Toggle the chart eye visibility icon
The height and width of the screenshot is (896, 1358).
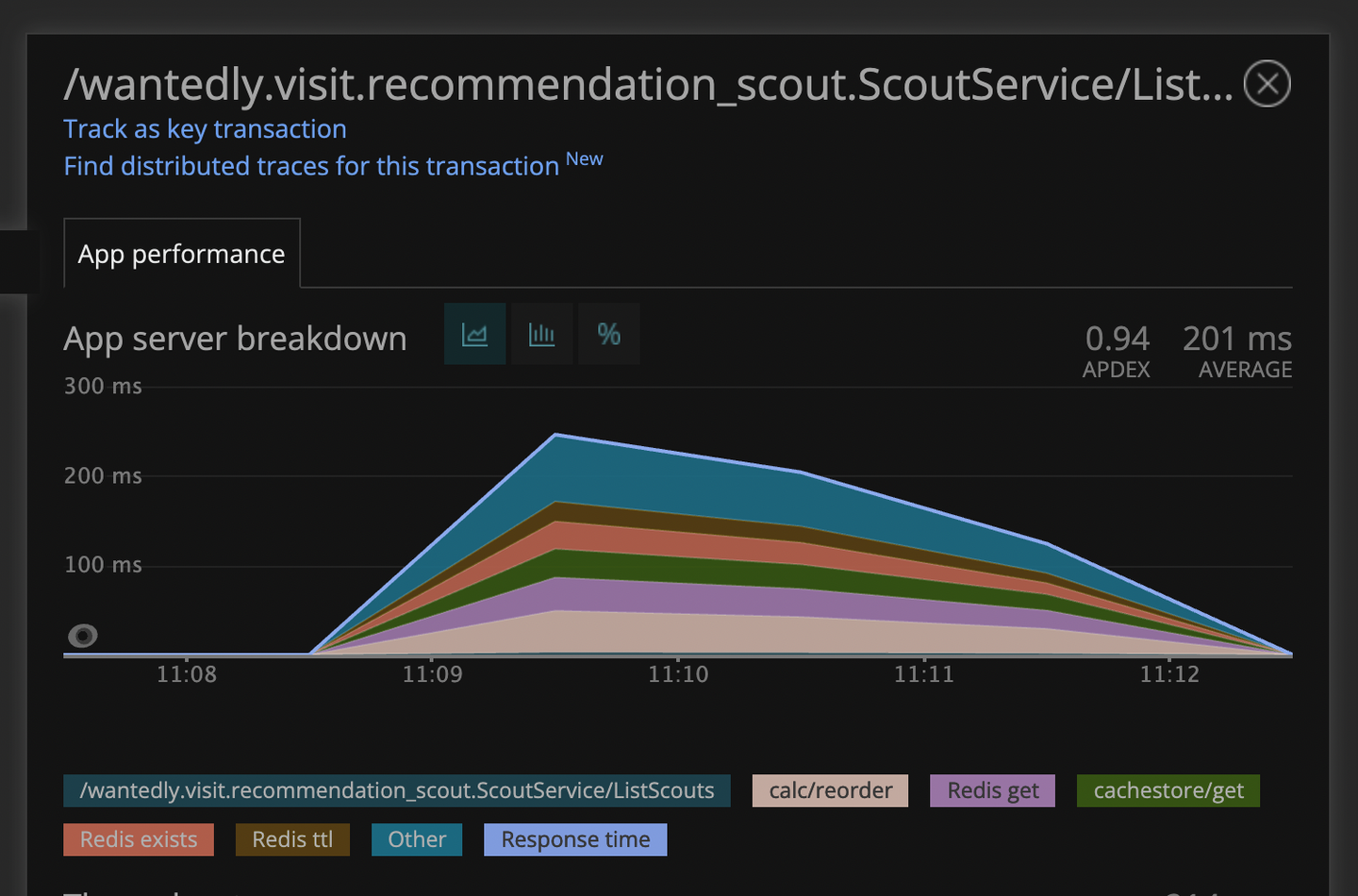(x=83, y=637)
